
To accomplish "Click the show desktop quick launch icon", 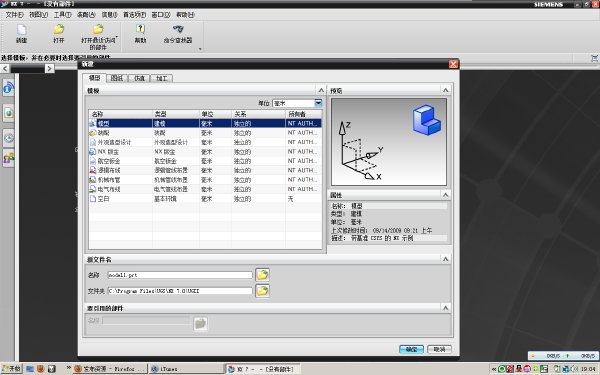I will tap(30, 369).
